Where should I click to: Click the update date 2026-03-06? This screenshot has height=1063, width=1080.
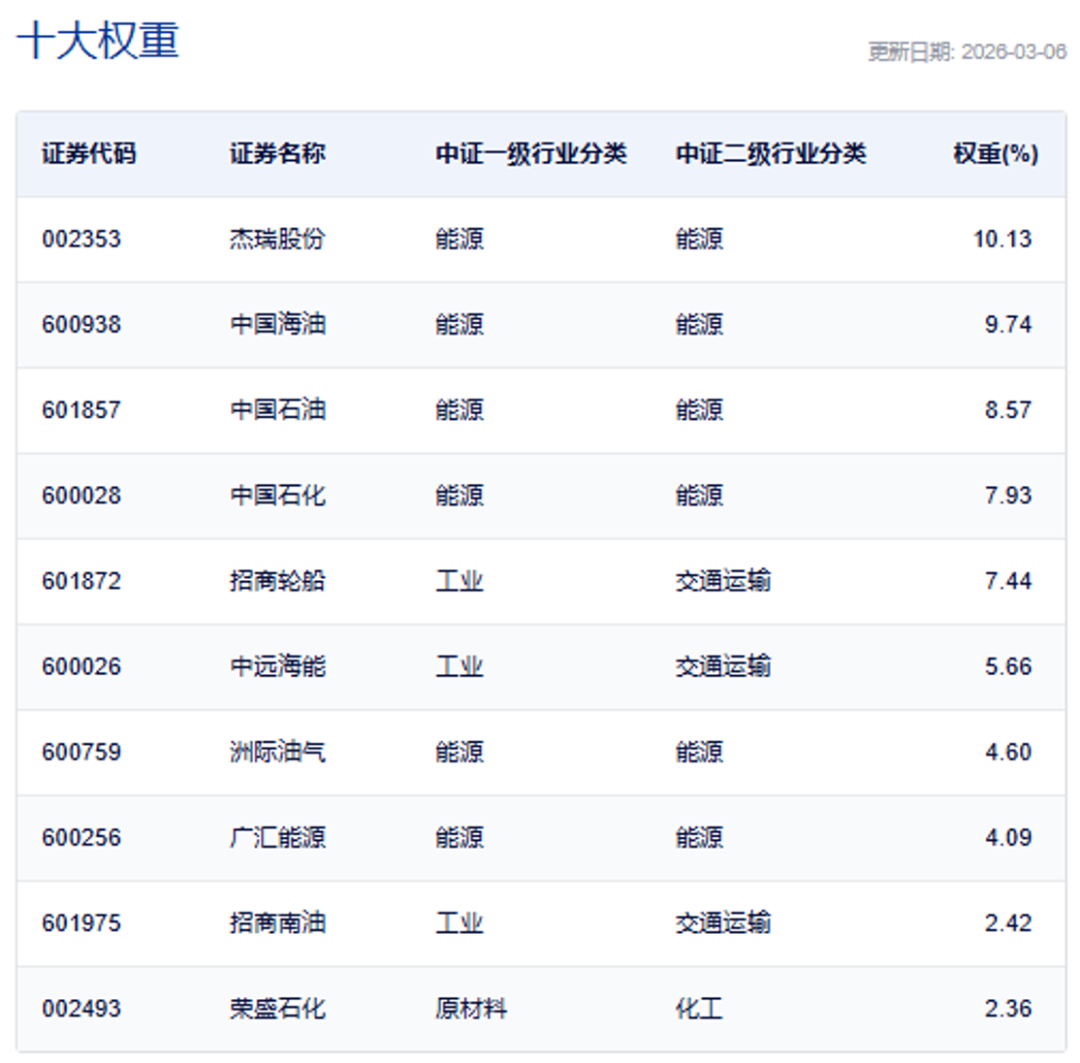[1013, 52]
